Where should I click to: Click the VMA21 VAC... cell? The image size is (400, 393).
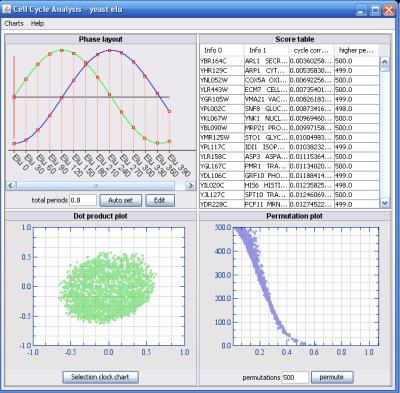[x=266, y=99]
